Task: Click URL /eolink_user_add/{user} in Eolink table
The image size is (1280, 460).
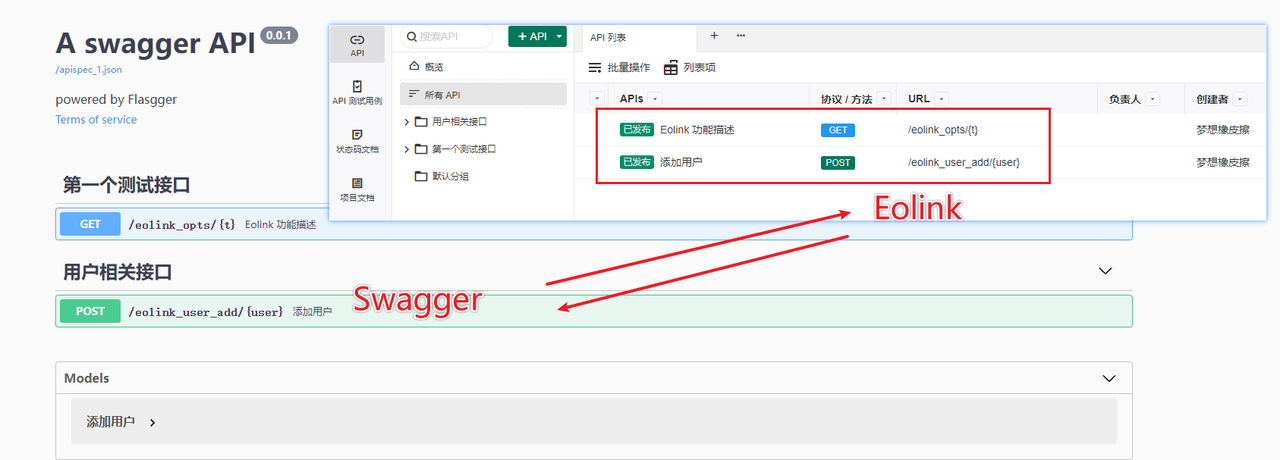Action: (x=964, y=162)
